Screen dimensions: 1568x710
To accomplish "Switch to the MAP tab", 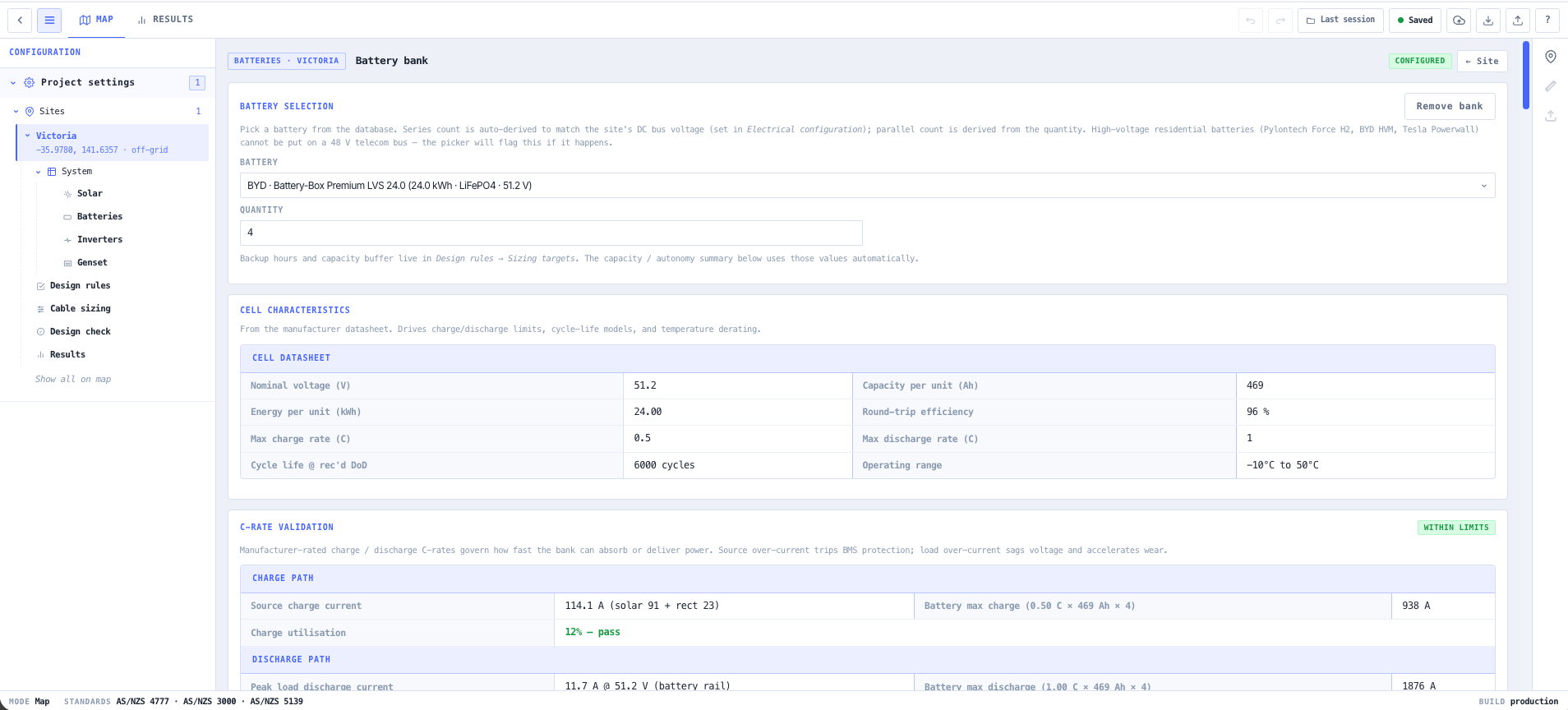I will pos(96,20).
